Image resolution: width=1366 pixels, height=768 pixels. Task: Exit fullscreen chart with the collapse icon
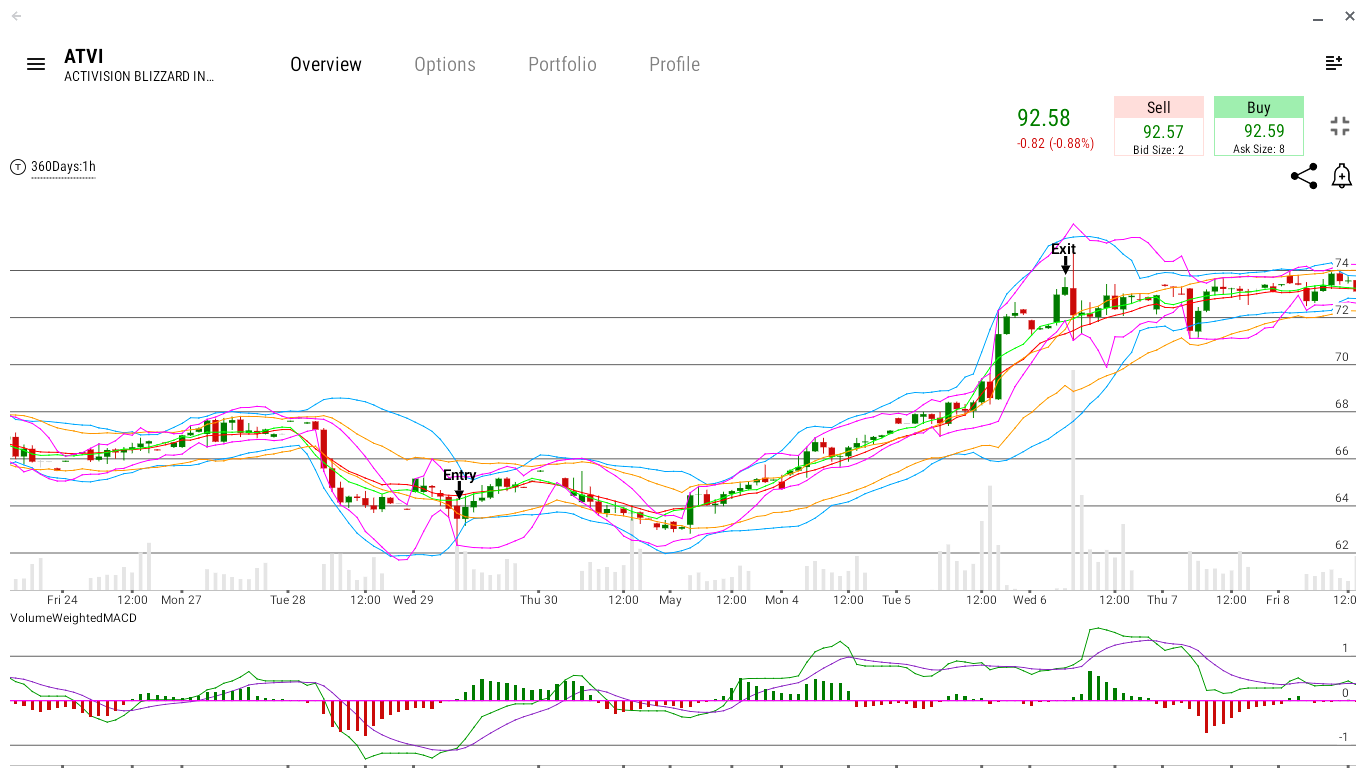click(1340, 126)
